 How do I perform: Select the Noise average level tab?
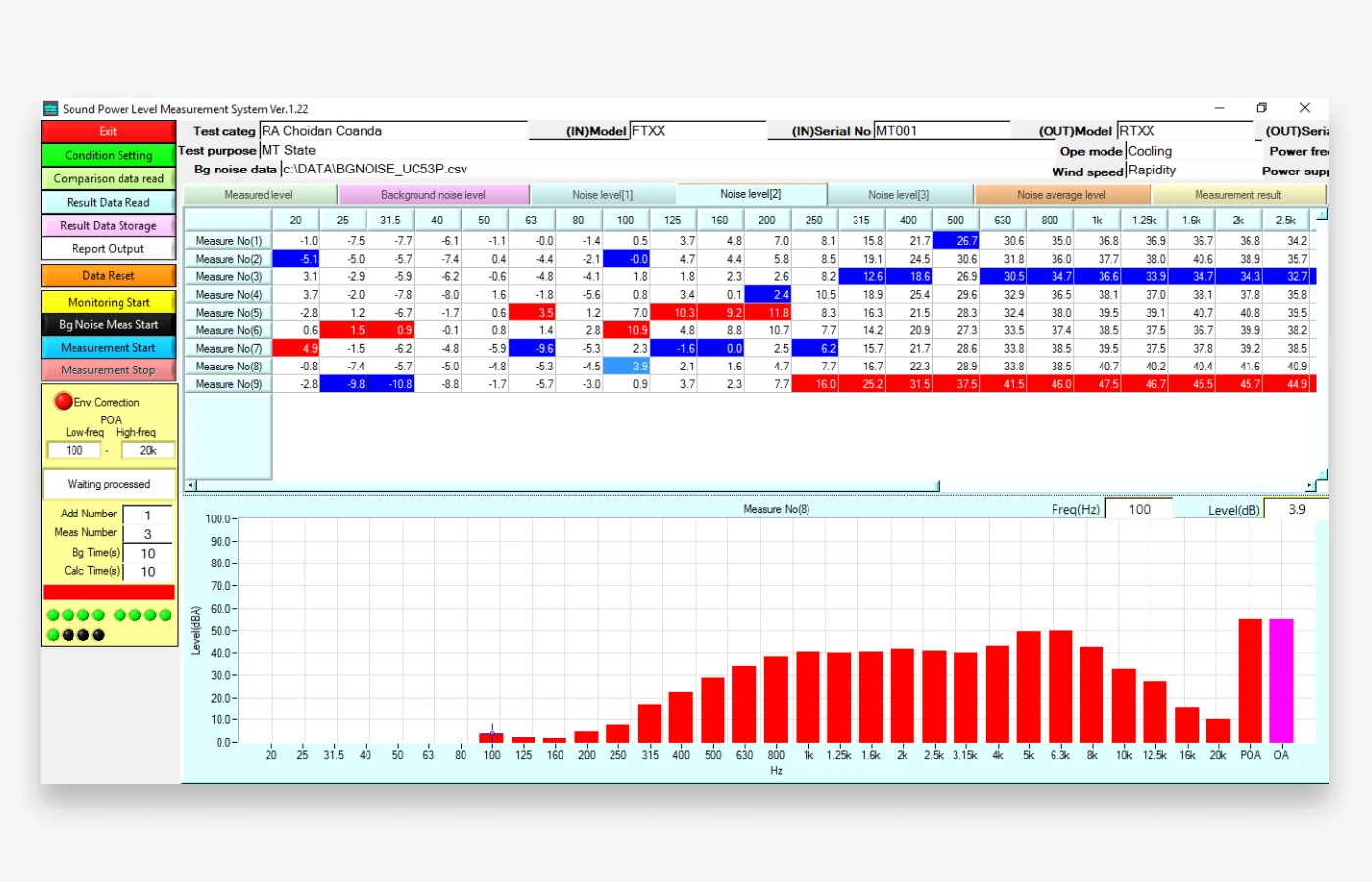[1060, 195]
